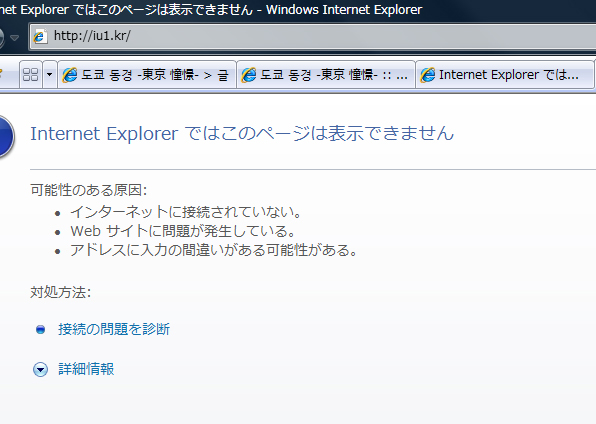Image resolution: width=596 pixels, height=424 pixels.
Task: Click the window title bar text
Action: pos(211,10)
